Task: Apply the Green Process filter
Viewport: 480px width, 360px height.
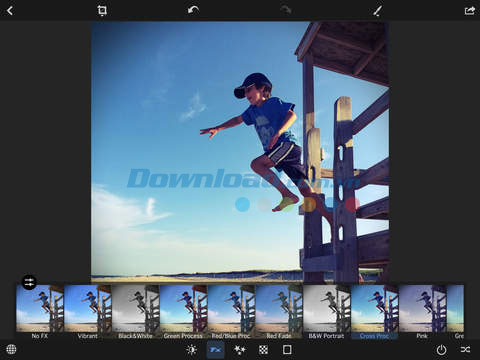Action: pyautogui.click(x=183, y=312)
